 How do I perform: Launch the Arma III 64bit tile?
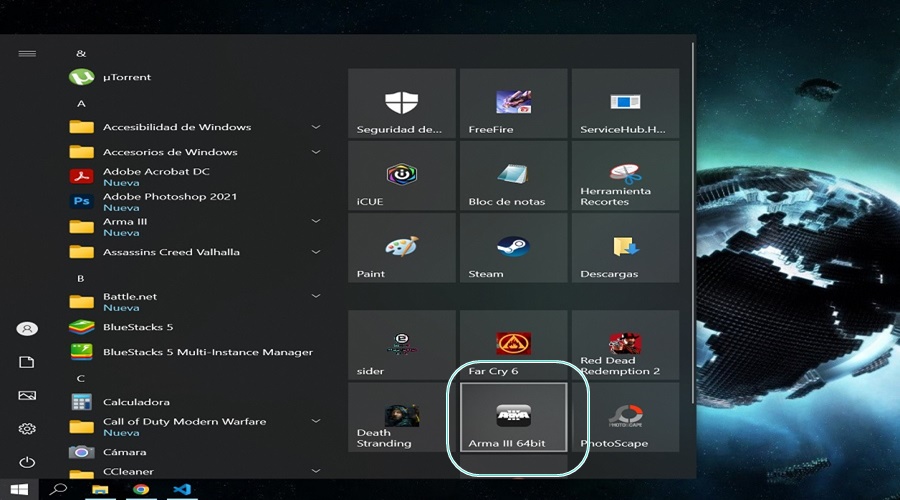pos(514,417)
